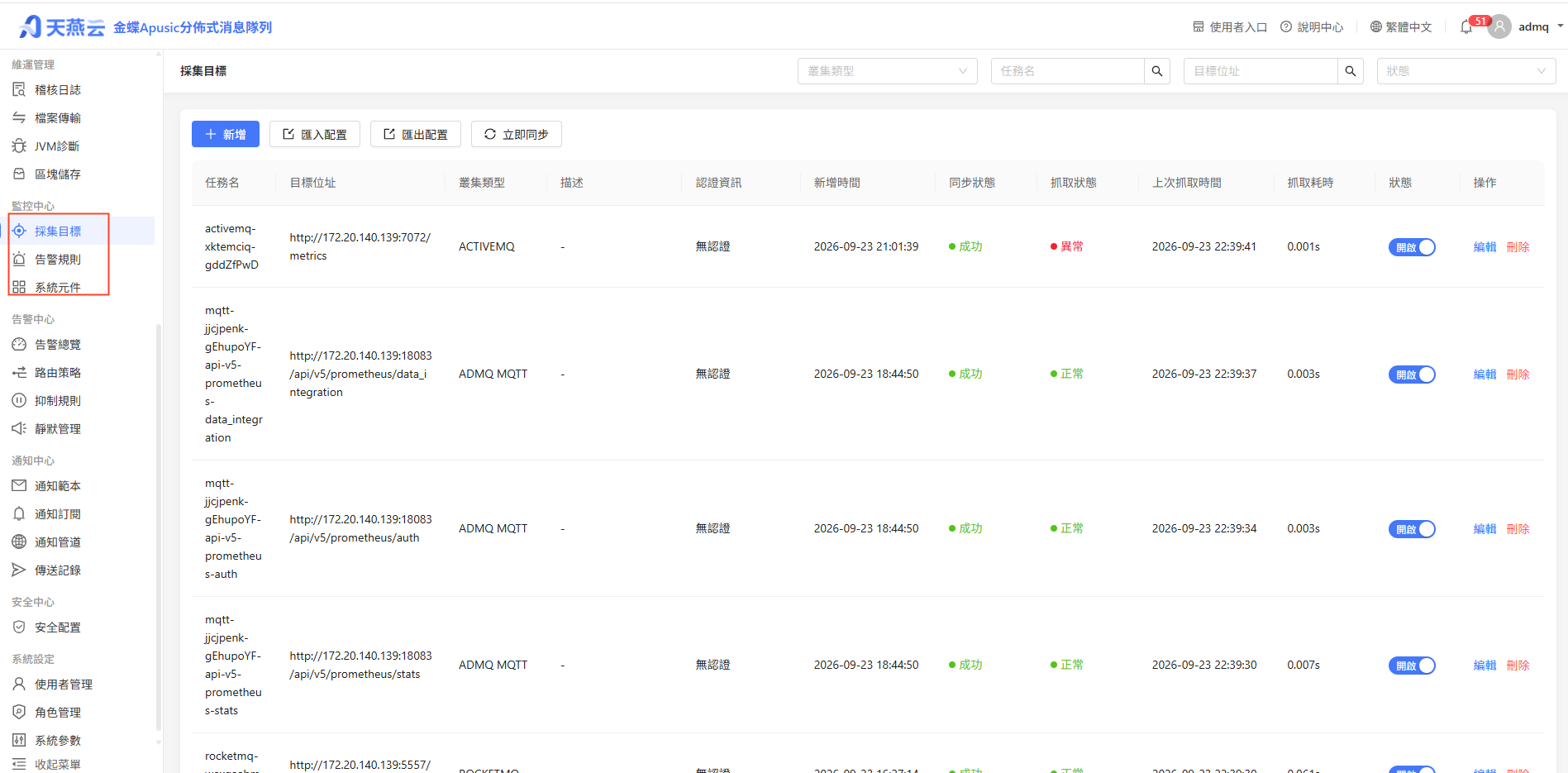Open 檔案傳輸 in the sidebar
Screen dimensions: 1568x773
(x=58, y=117)
